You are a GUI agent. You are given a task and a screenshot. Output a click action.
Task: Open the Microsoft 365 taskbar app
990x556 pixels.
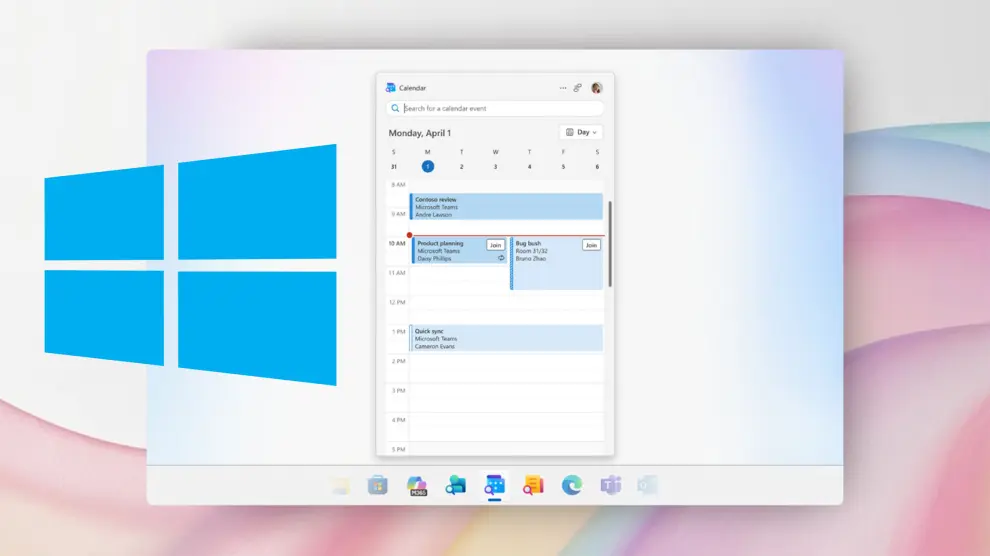click(417, 485)
